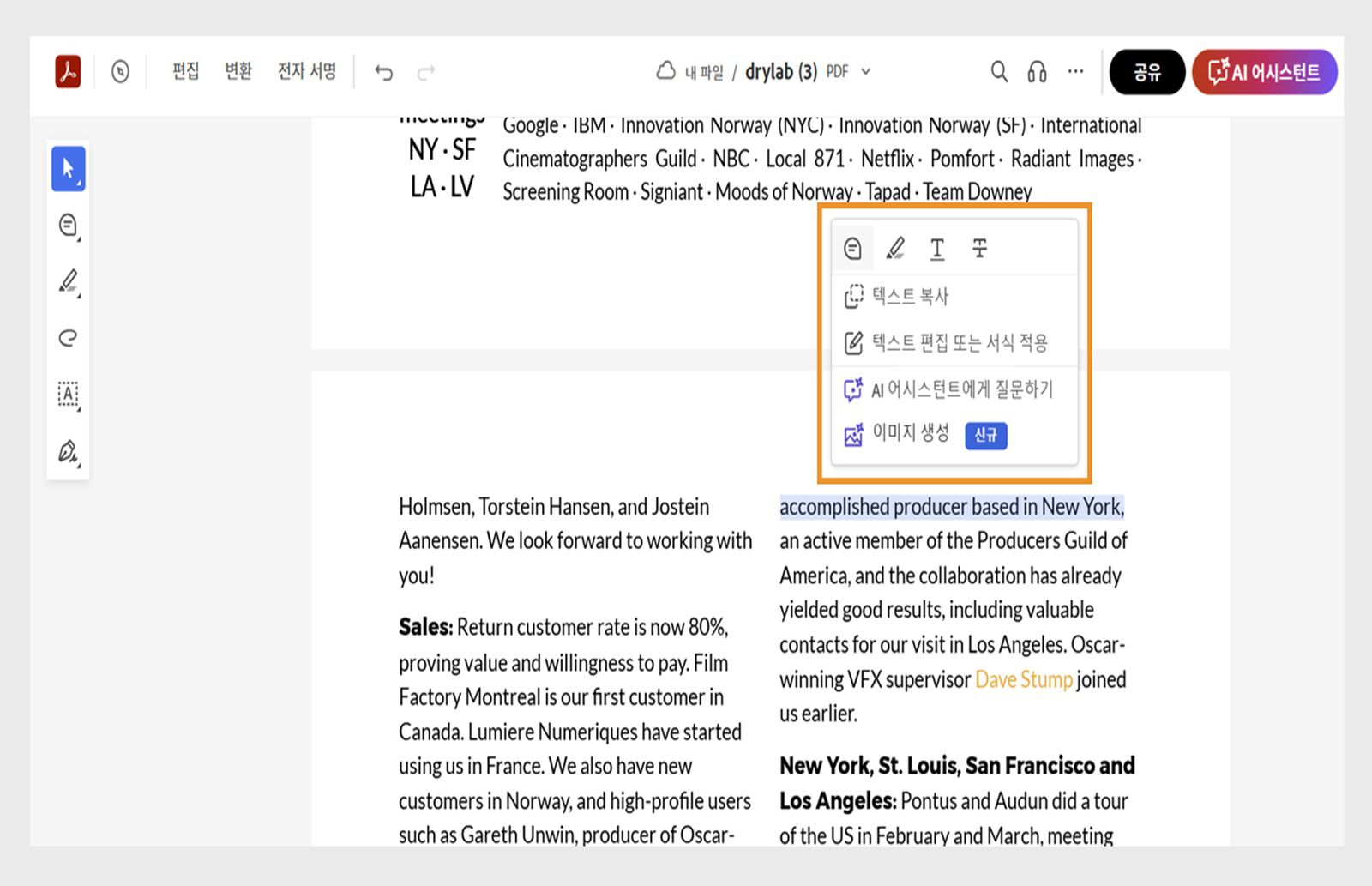
Task: Open the search magnifier in top bar
Action: click(999, 72)
